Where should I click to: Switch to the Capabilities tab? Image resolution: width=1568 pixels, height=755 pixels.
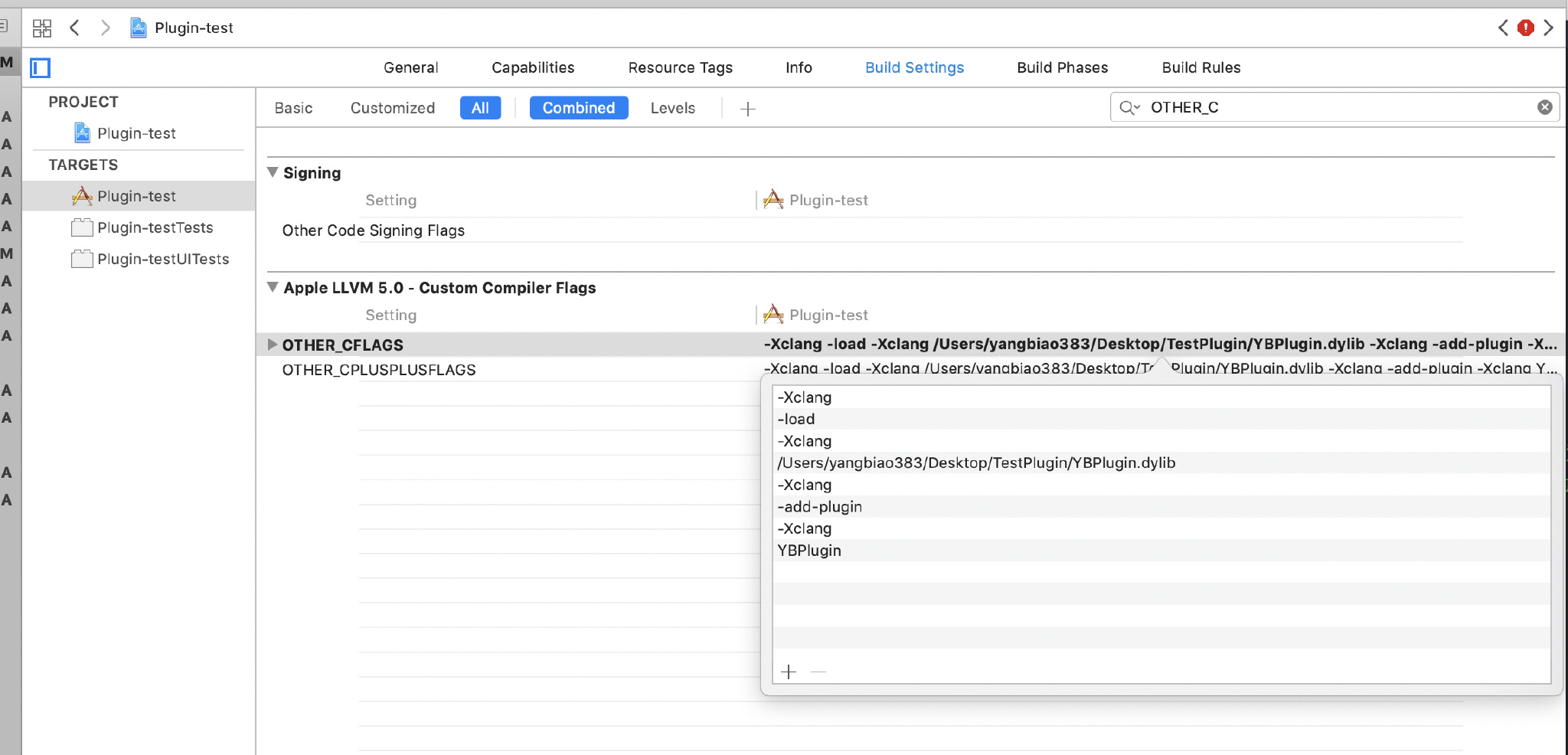click(x=533, y=67)
